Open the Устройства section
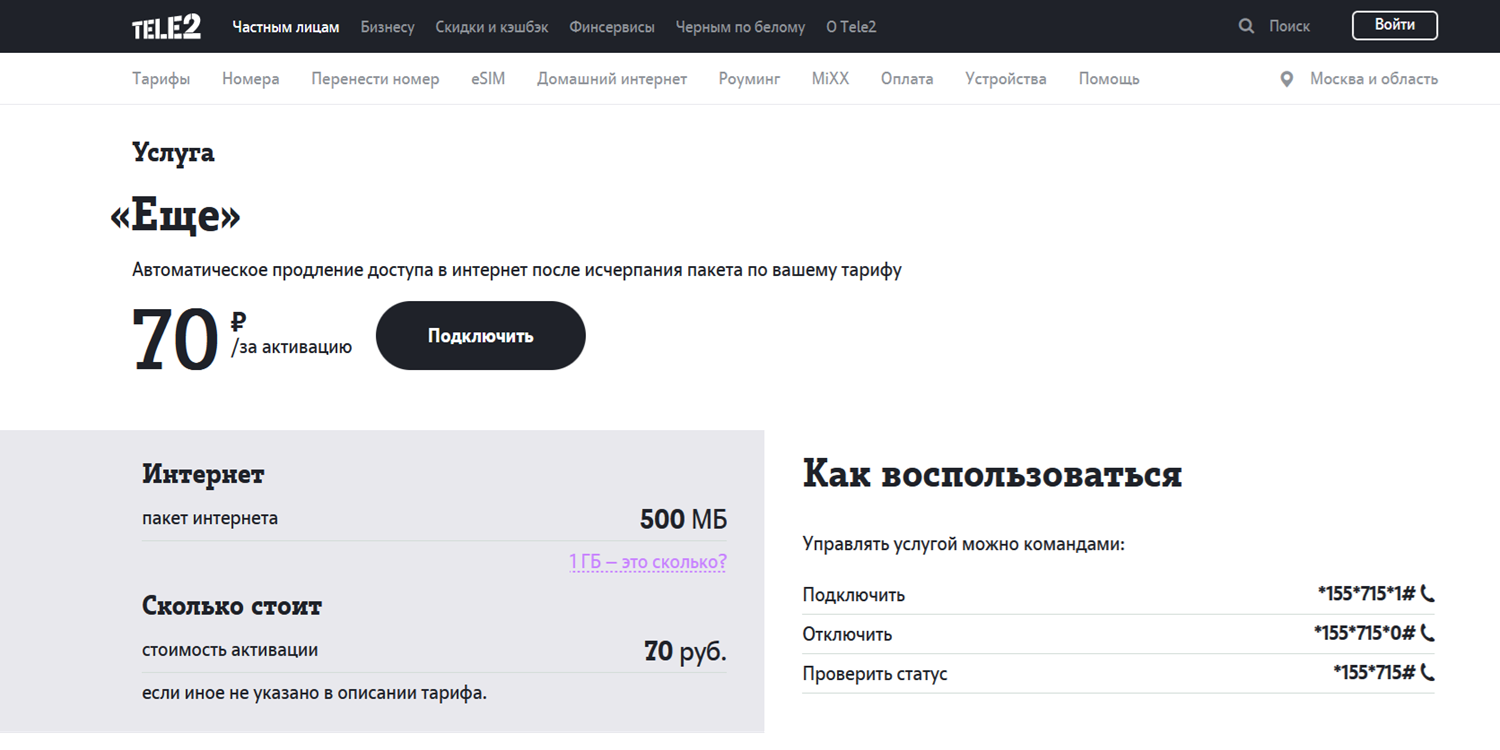1500x750 pixels. click(1006, 79)
